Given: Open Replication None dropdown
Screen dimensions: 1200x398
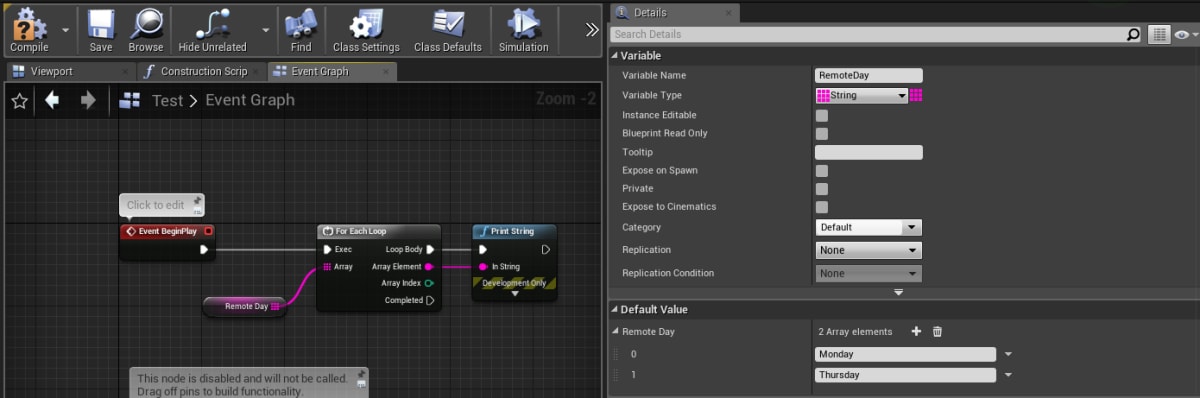Looking at the screenshot, I should 868,250.
